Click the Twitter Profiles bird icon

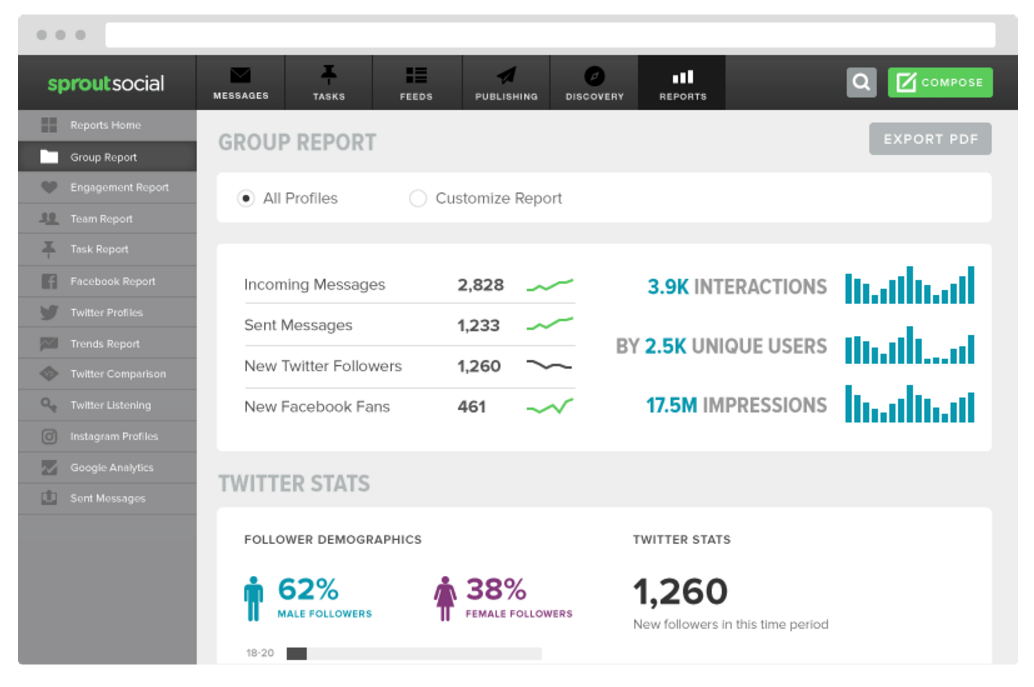pyautogui.click(x=49, y=313)
